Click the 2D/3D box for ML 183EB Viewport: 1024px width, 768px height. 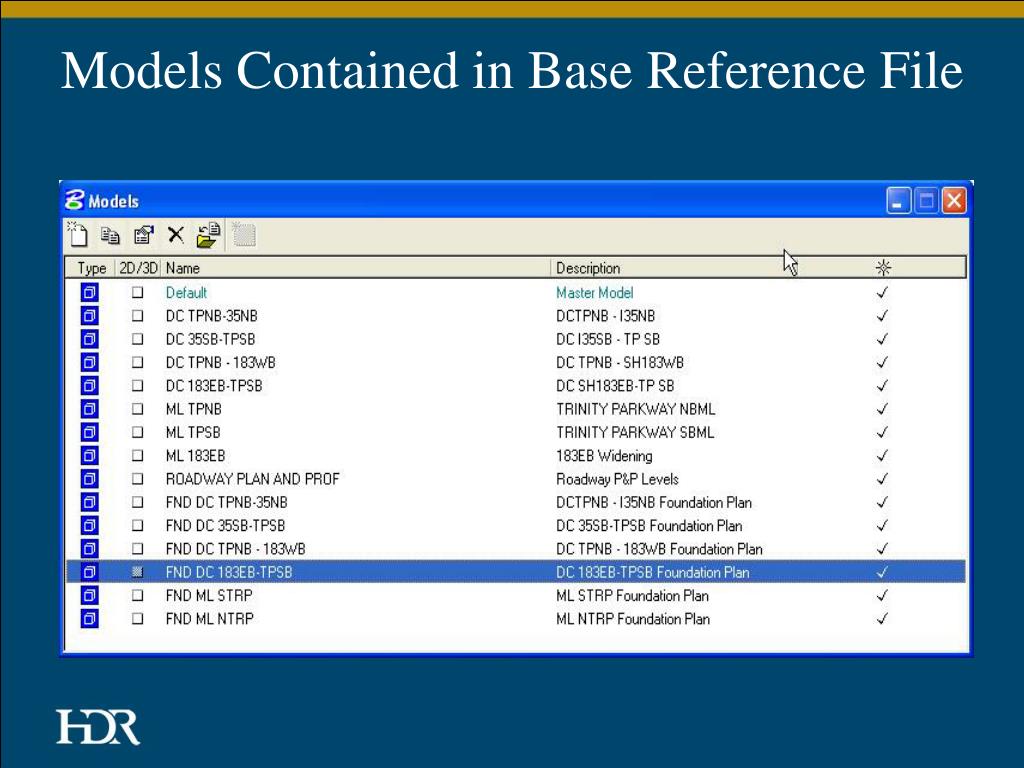[137, 456]
